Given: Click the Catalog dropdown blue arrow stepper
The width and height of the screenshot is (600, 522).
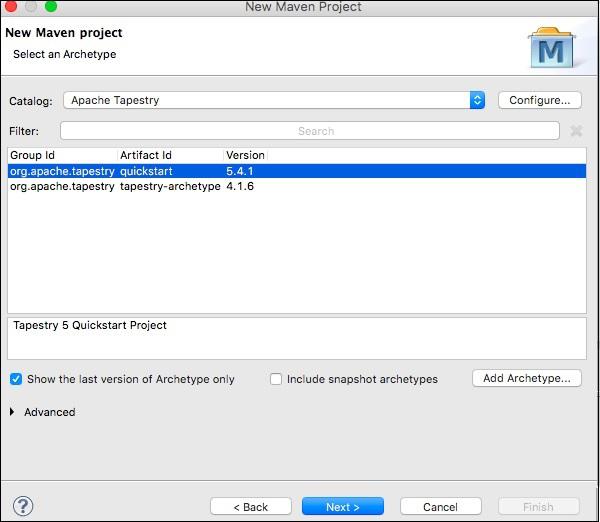Looking at the screenshot, I should (x=477, y=100).
